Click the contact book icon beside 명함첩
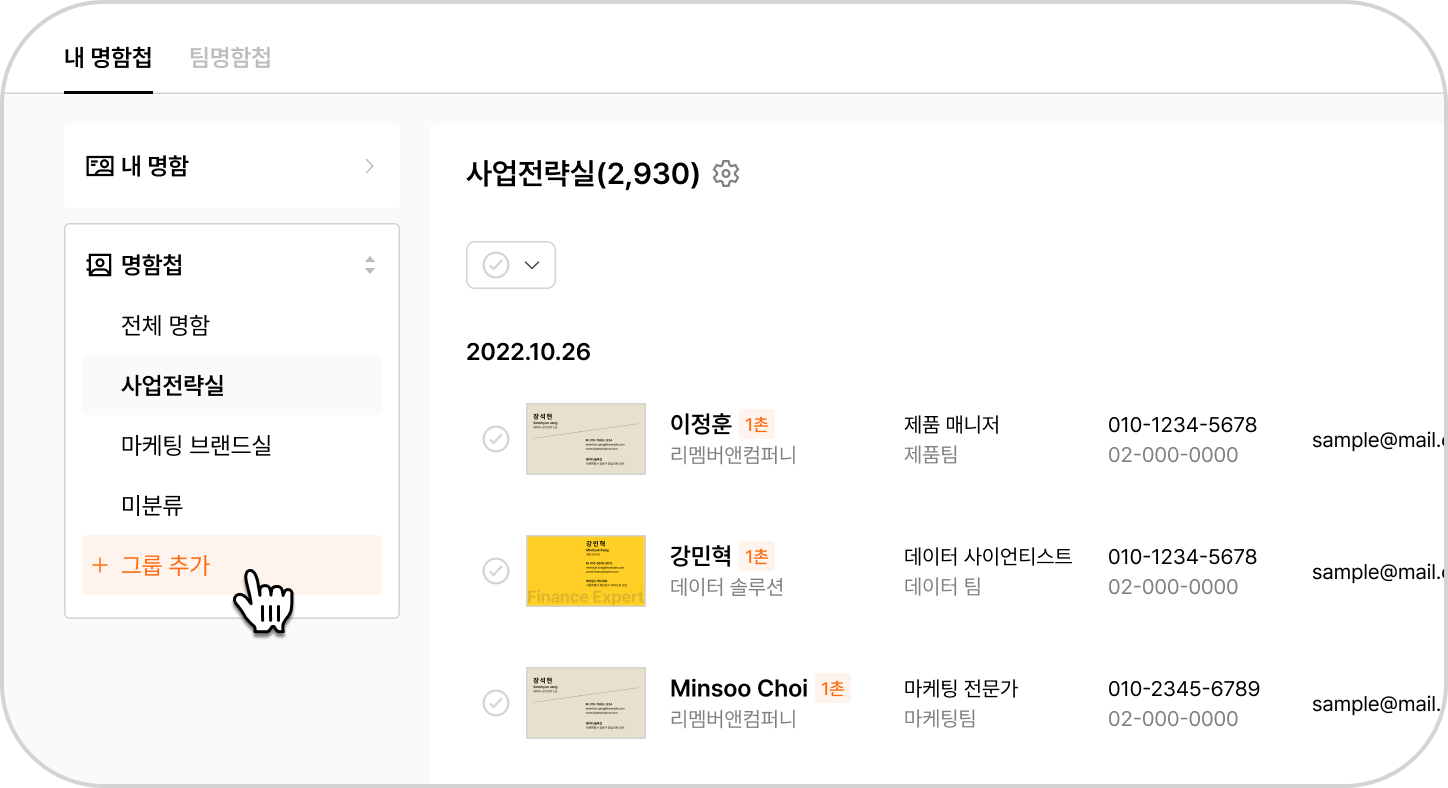The image size is (1448, 788). [x=99, y=265]
